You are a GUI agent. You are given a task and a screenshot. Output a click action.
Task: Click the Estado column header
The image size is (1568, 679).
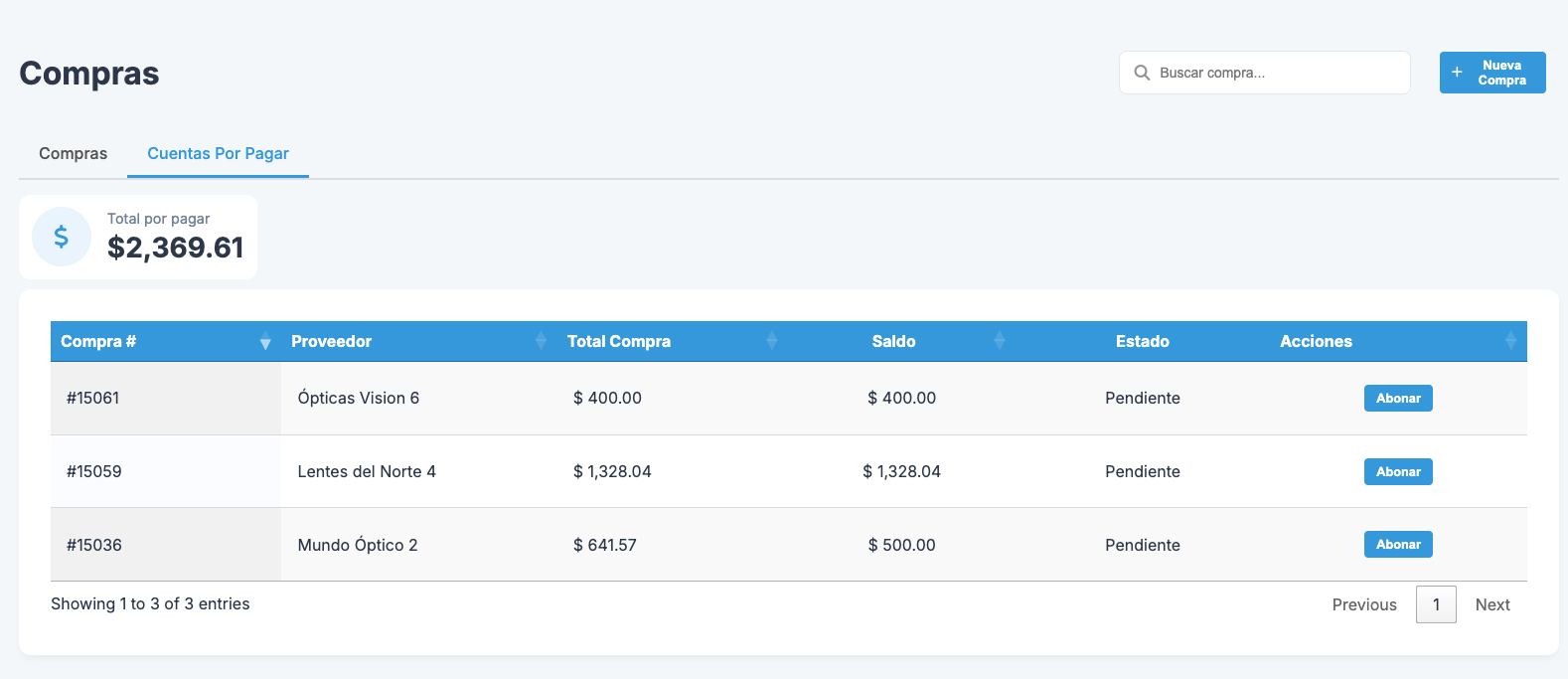[x=1142, y=341]
